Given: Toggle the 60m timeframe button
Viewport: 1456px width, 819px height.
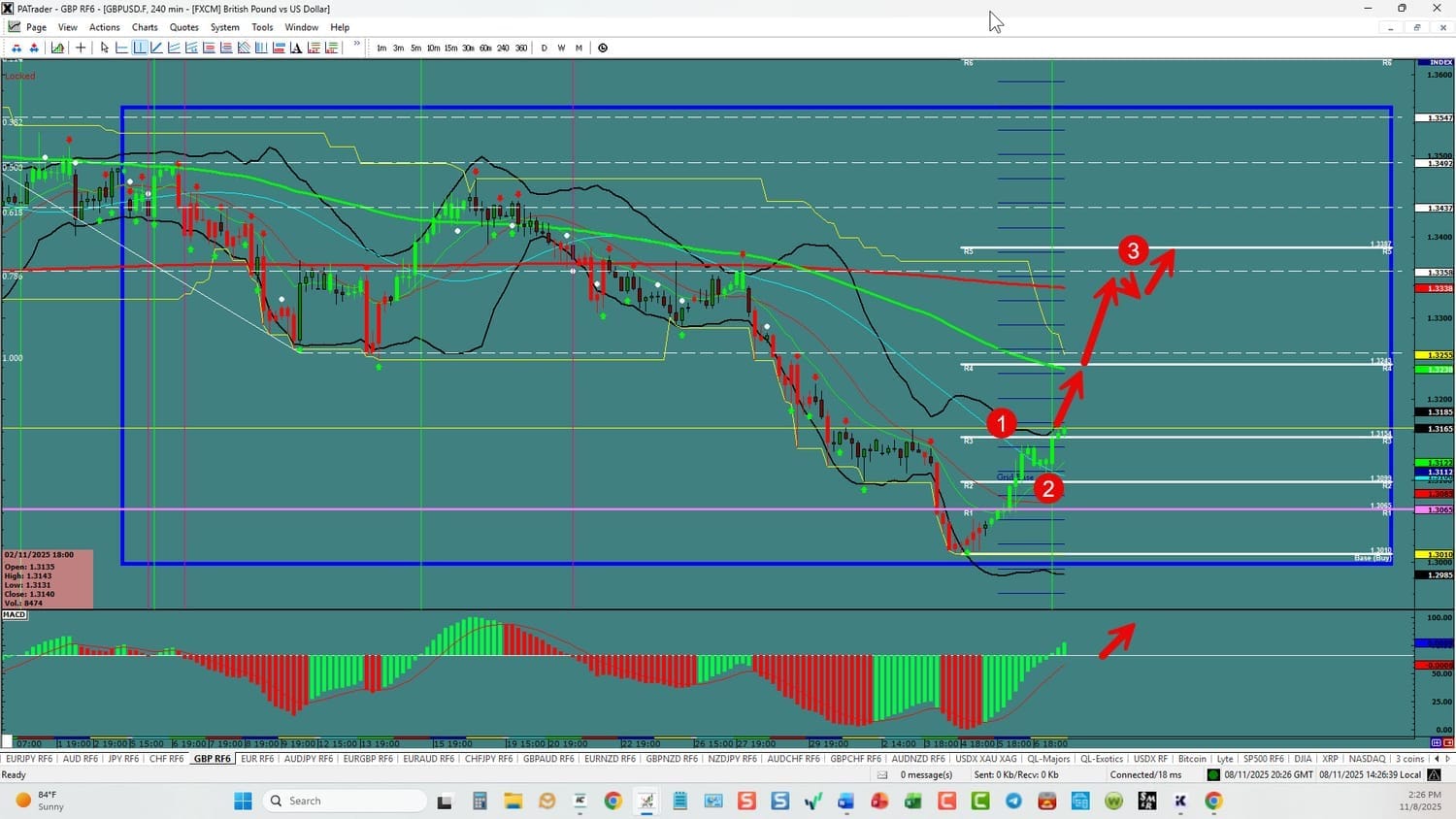Looking at the screenshot, I should (x=485, y=48).
